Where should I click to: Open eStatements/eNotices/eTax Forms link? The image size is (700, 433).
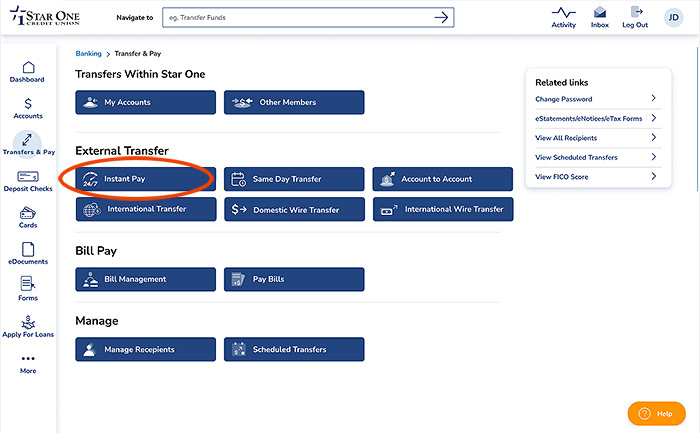[589, 118]
